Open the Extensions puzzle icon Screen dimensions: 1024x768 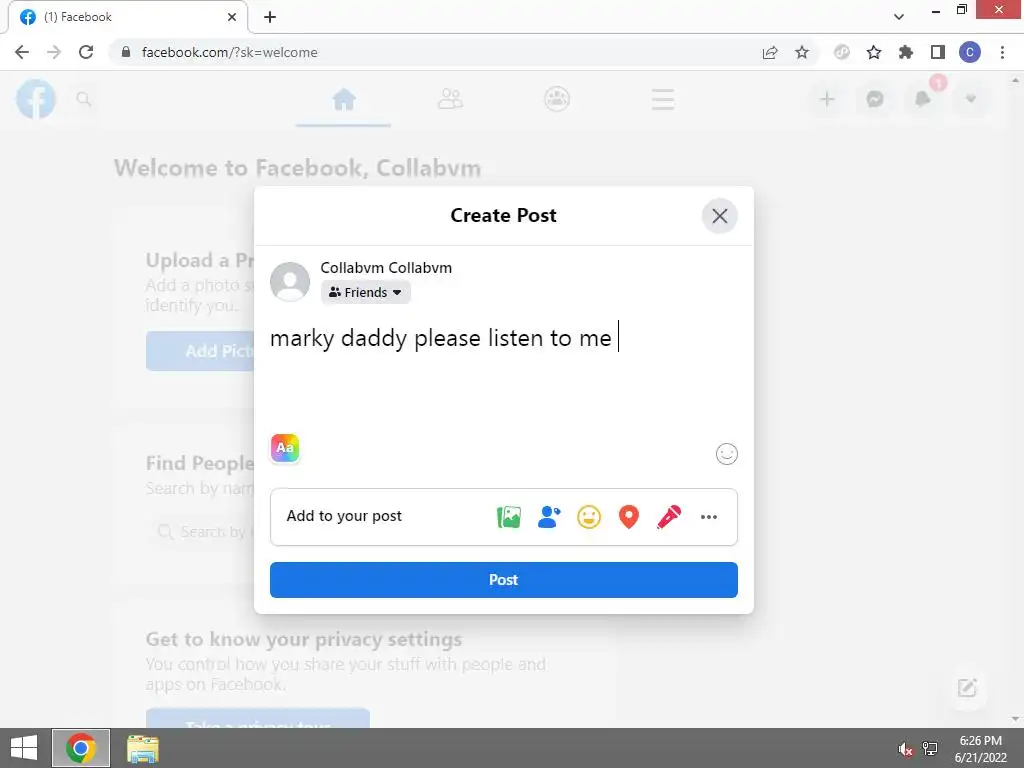[x=906, y=52]
